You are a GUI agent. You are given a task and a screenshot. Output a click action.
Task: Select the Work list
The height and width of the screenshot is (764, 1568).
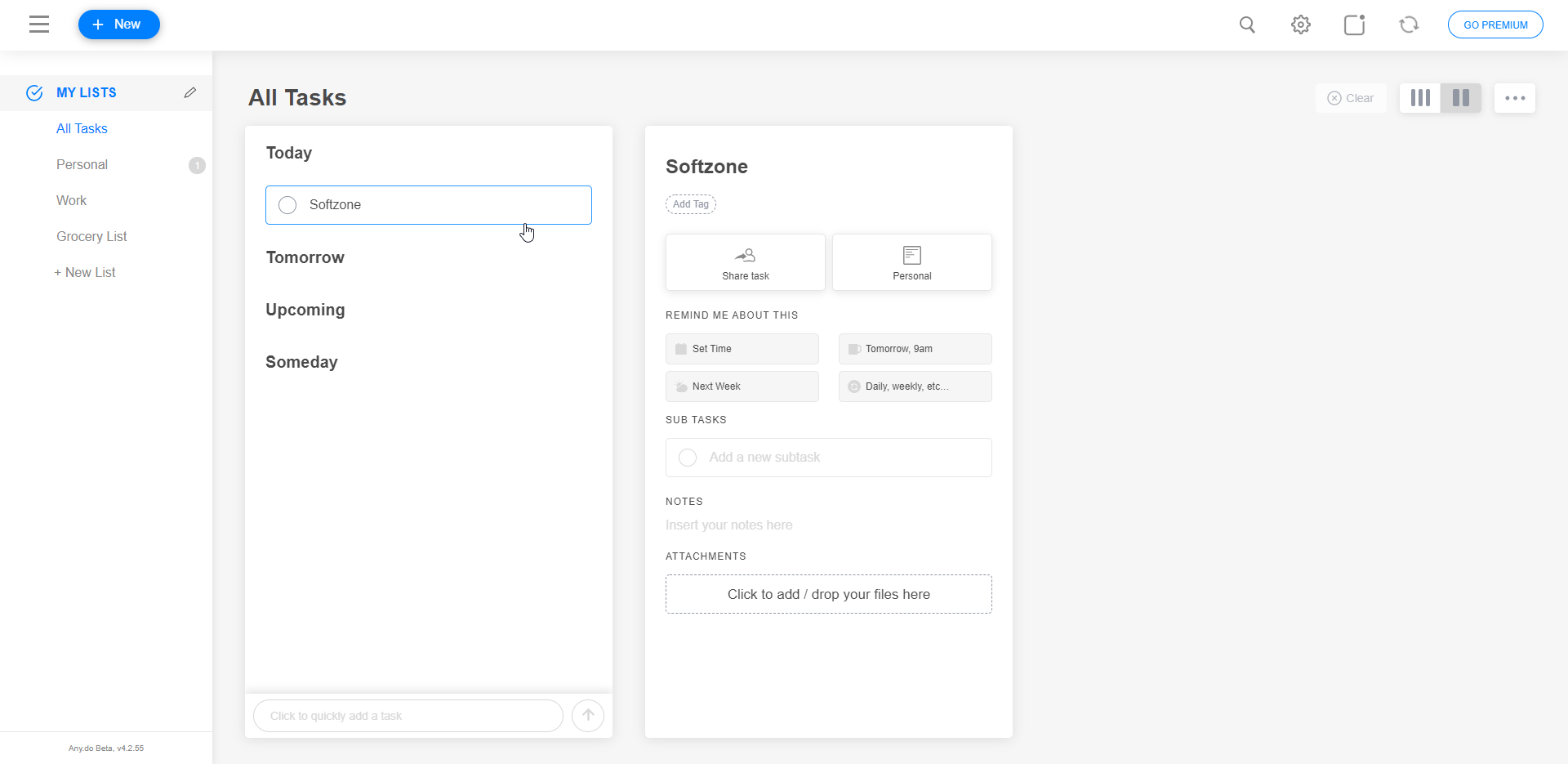click(72, 200)
